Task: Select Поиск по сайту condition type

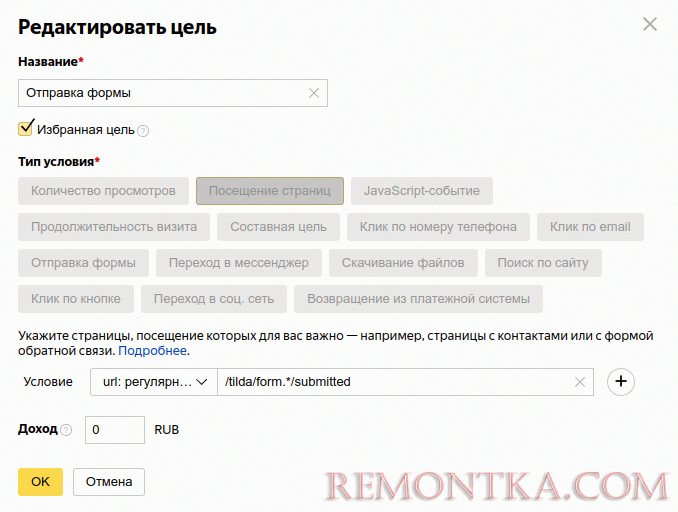Action: [x=543, y=262]
